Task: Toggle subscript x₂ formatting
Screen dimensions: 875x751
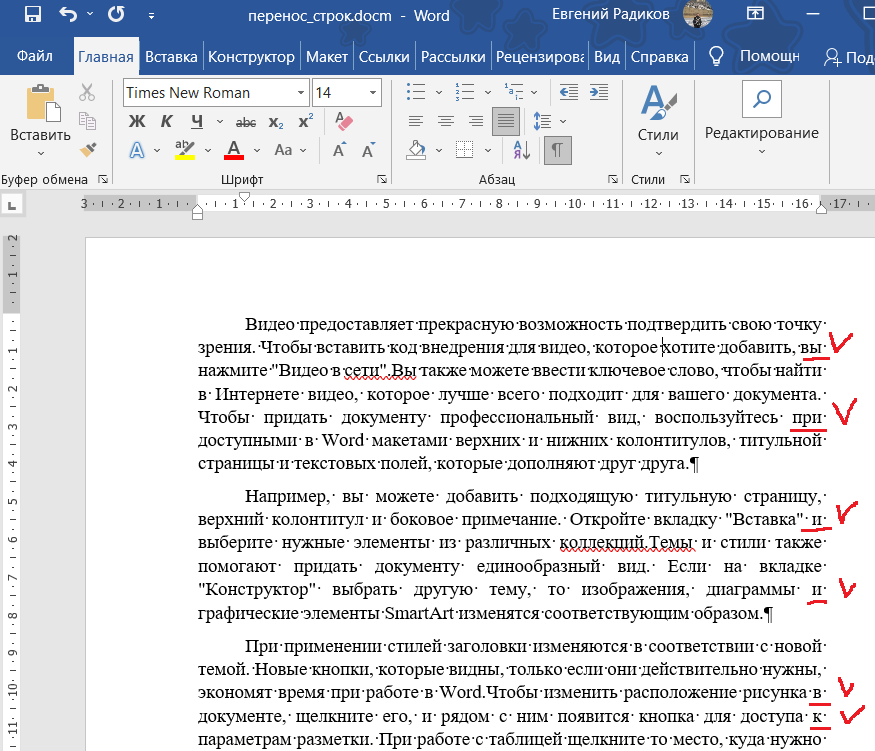Action: point(276,122)
